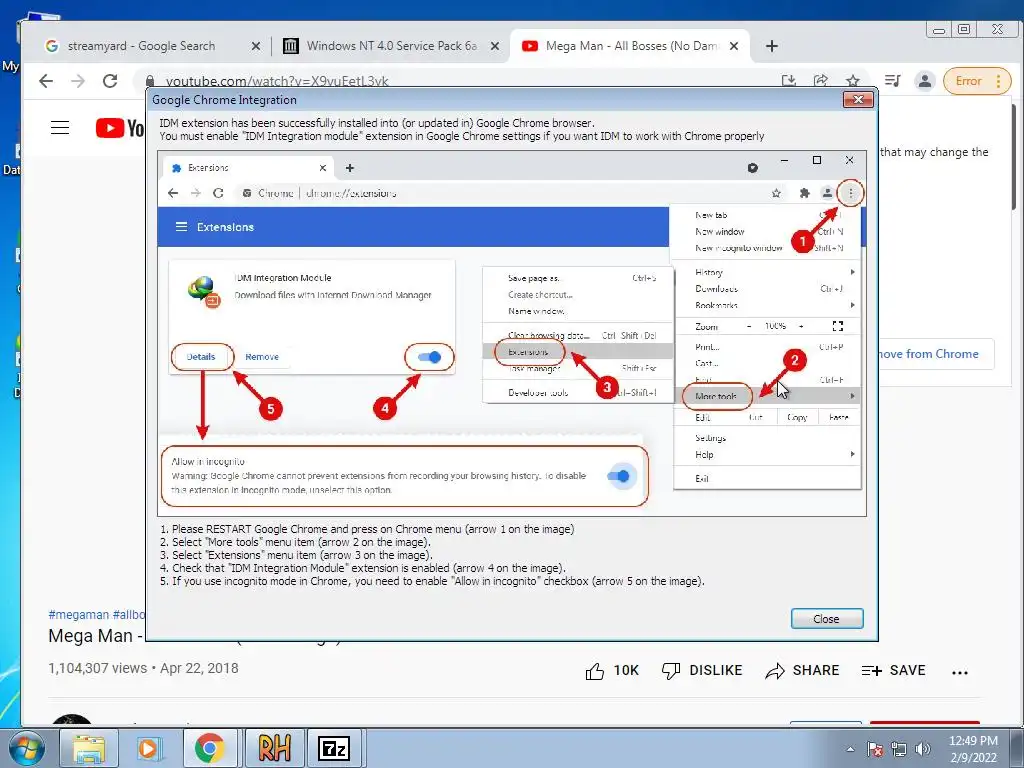Select the Mega Man All Bosses YouTube tab
The image size is (1024, 768).
tap(631, 46)
